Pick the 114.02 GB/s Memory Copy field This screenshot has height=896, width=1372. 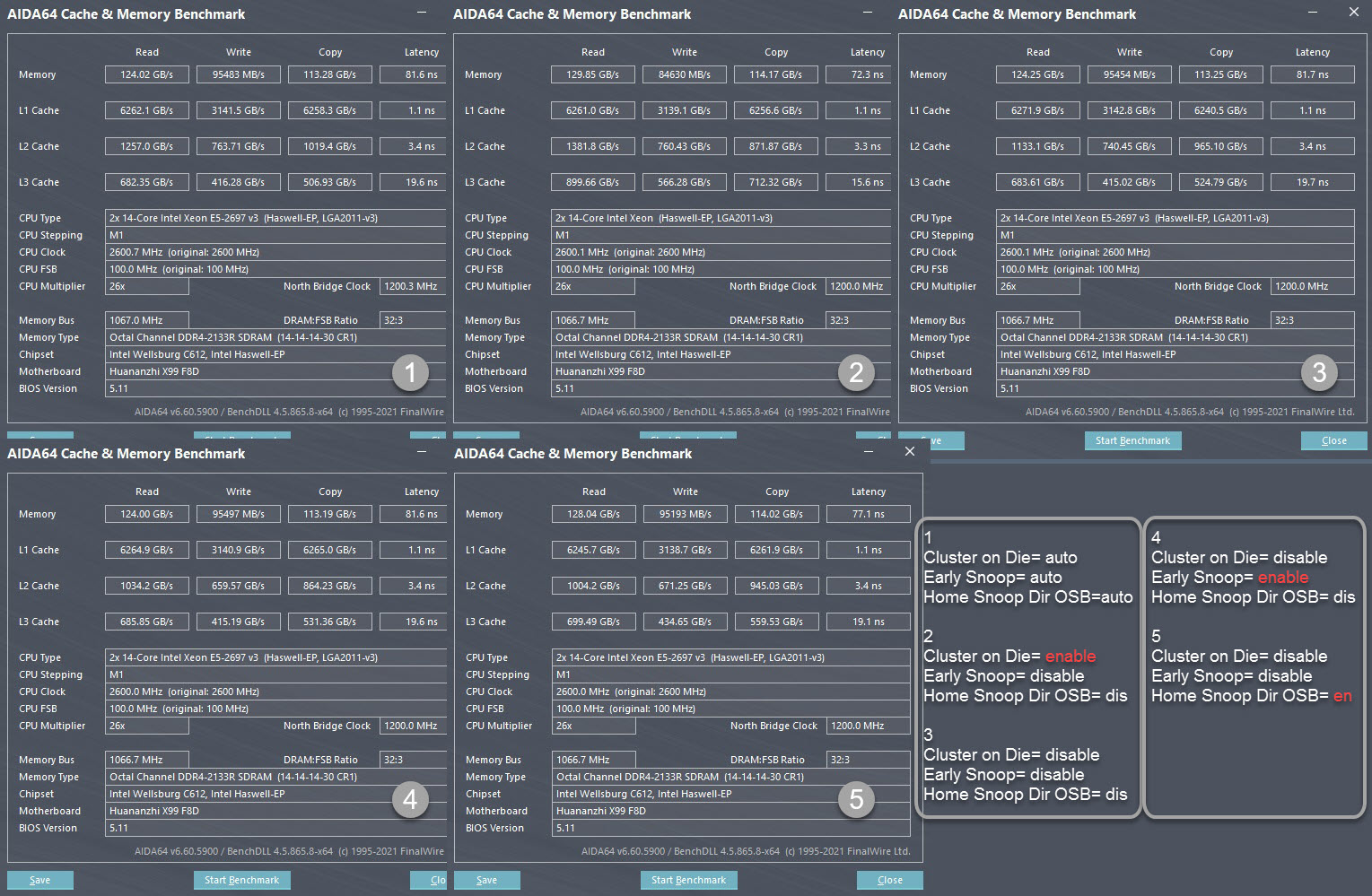click(777, 514)
